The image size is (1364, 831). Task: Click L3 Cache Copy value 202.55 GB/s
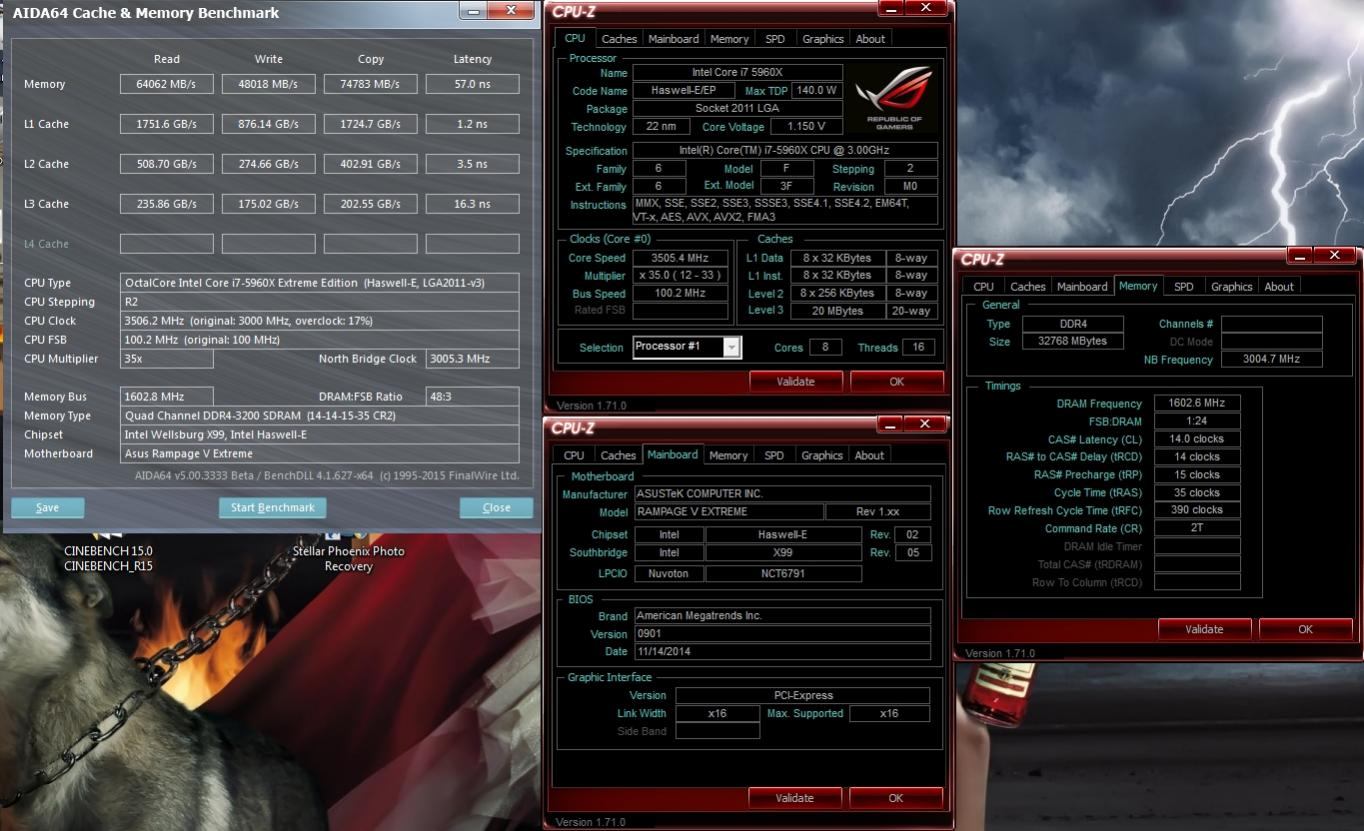(x=371, y=204)
